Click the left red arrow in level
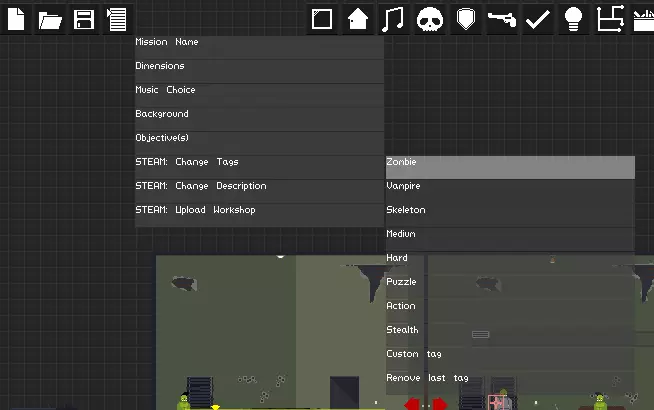 click(x=412, y=404)
